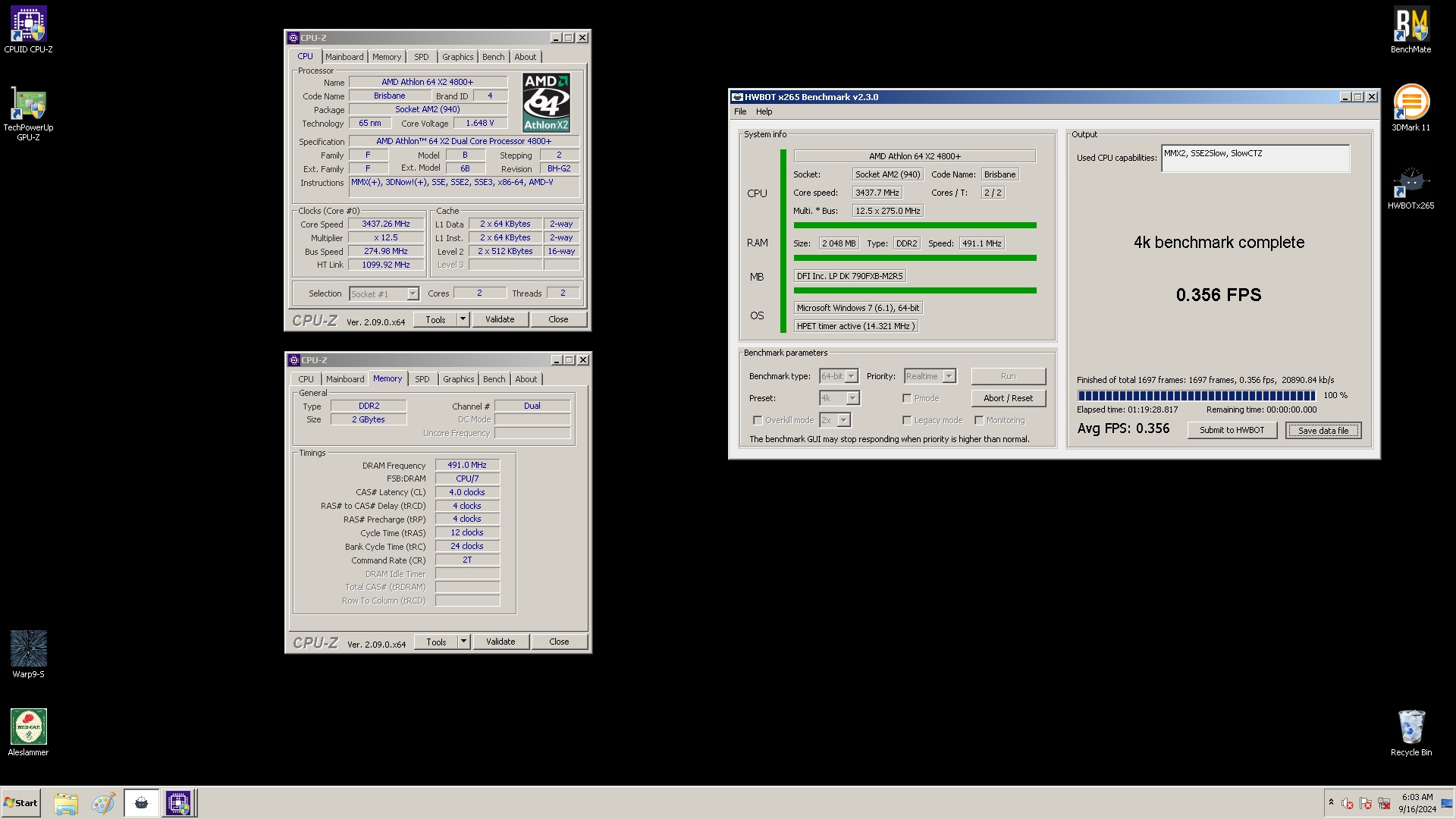The image size is (1456, 819).
Task: Open the Recycle Bin
Action: [x=1410, y=733]
